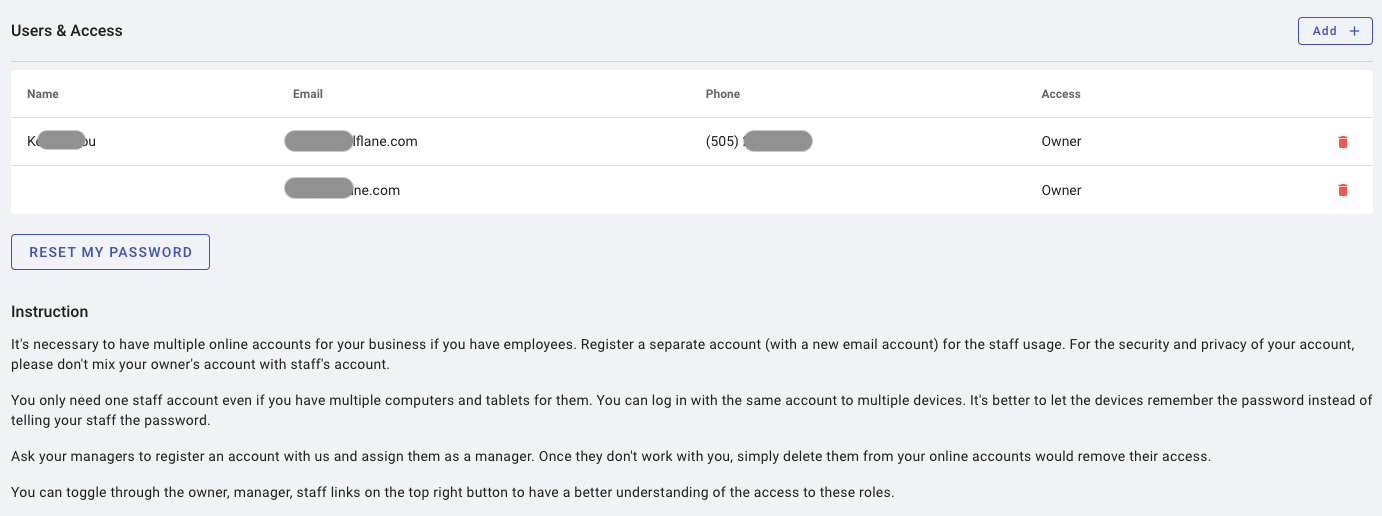This screenshot has height=516, width=1382.
Task: Click trash icon for second owner row
Action: click(1343, 190)
